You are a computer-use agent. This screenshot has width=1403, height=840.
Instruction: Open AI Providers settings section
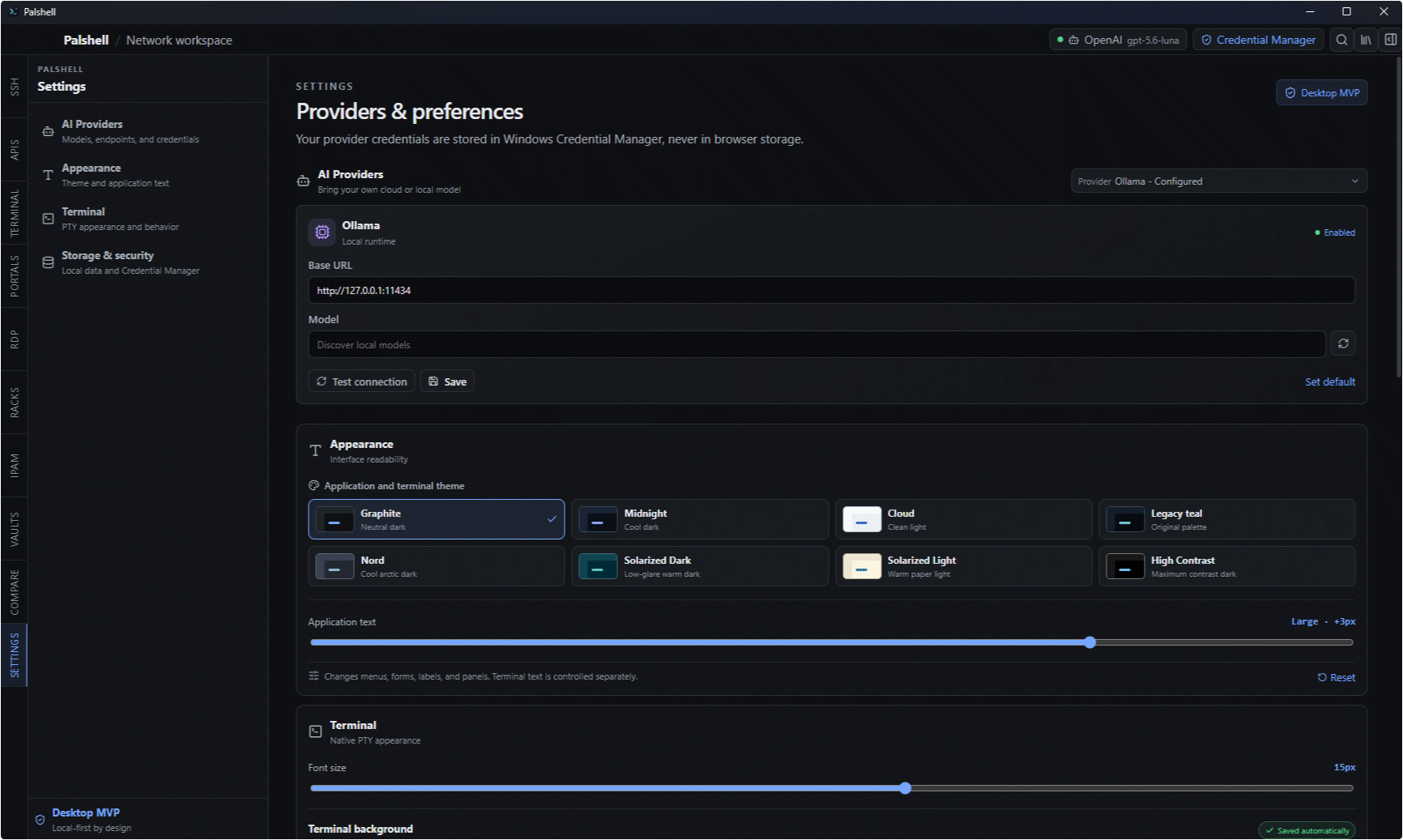[147, 131]
